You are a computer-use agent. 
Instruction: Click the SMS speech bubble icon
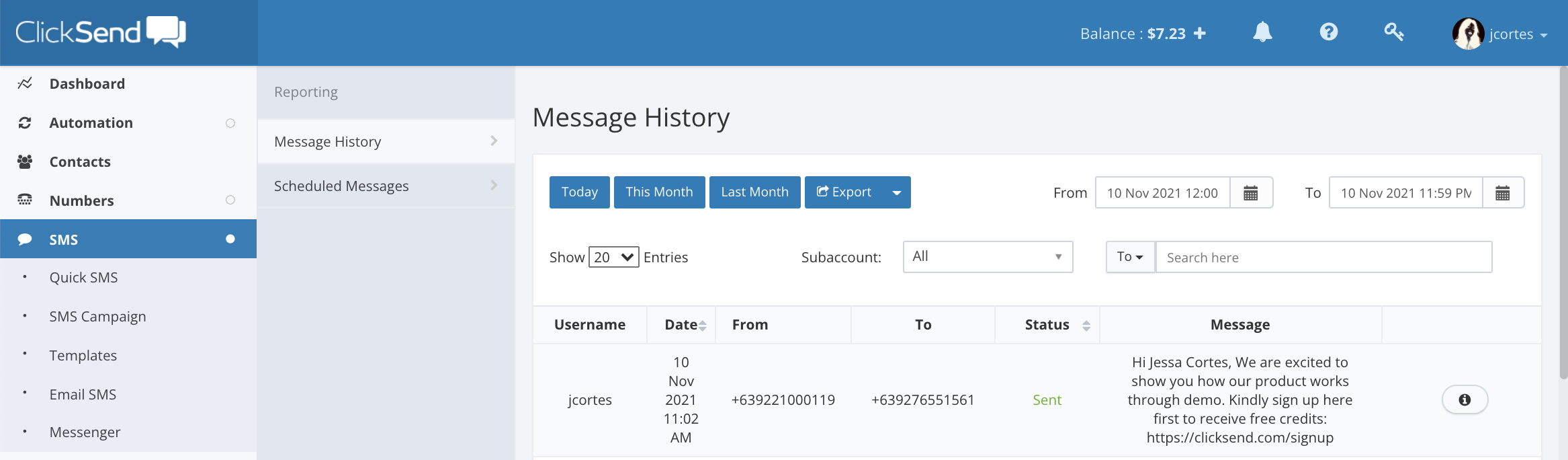pyautogui.click(x=25, y=239)
